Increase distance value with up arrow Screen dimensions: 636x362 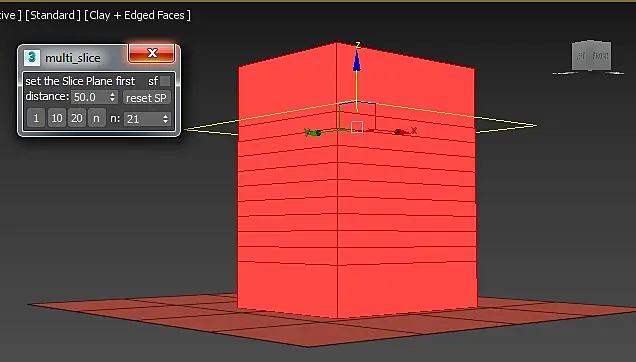coord(112,94)
